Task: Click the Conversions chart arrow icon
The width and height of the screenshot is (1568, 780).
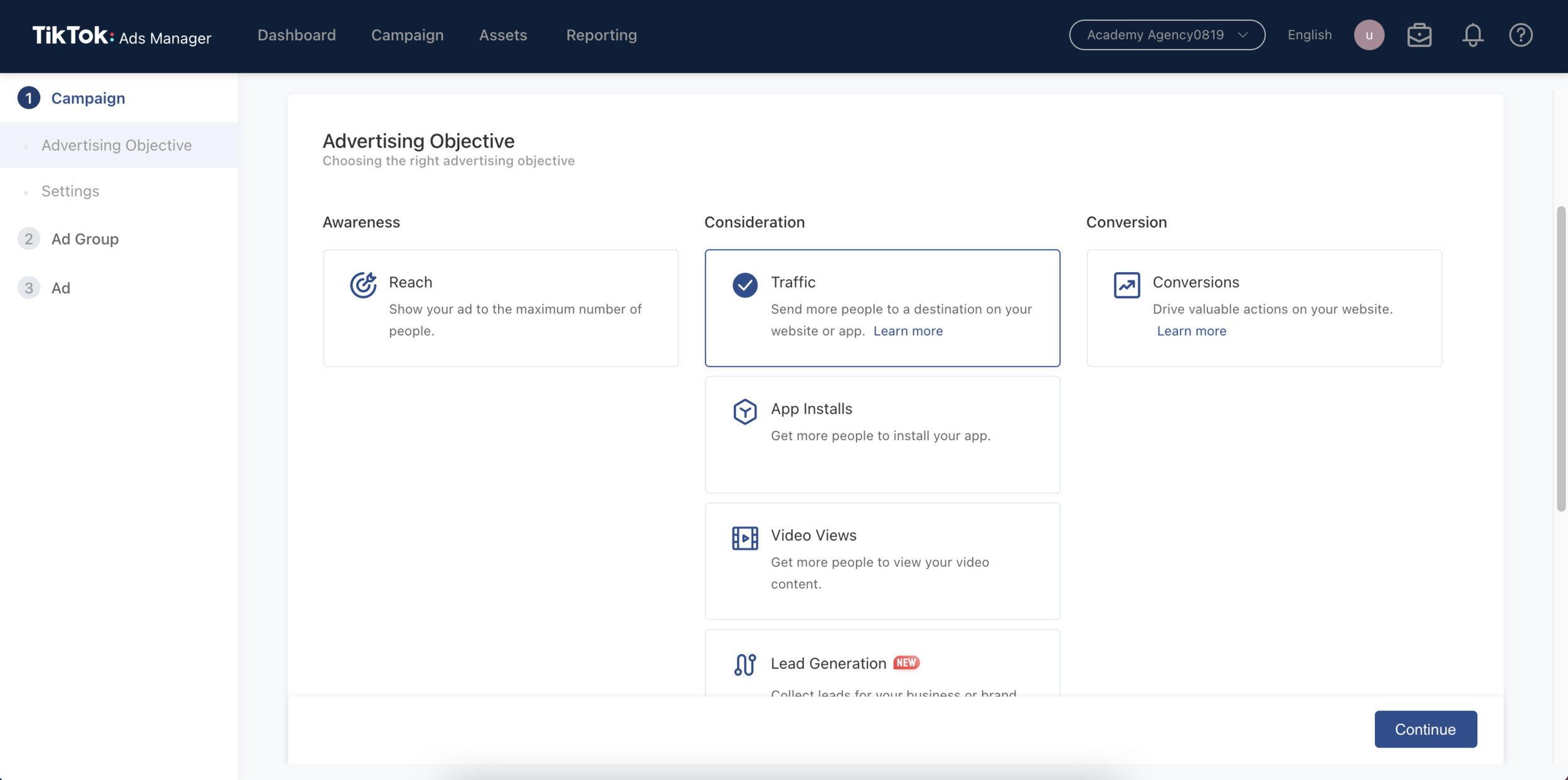Action: pyautogui.click(x=1126, y=285)
